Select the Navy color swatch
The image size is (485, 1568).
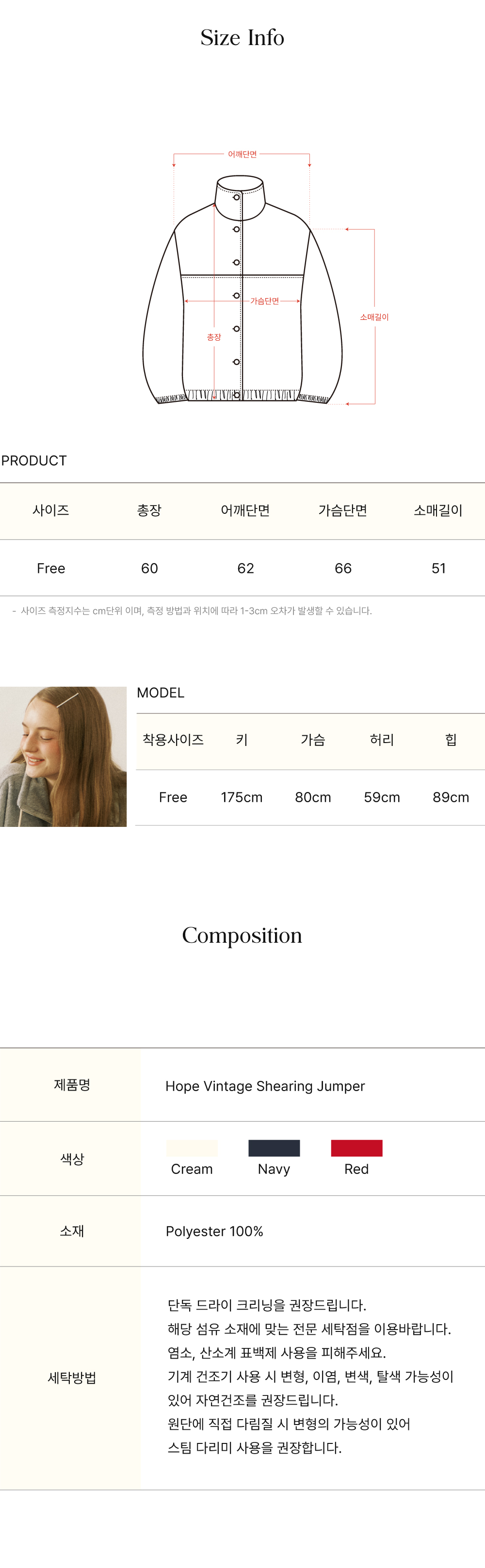point(274,1147)
